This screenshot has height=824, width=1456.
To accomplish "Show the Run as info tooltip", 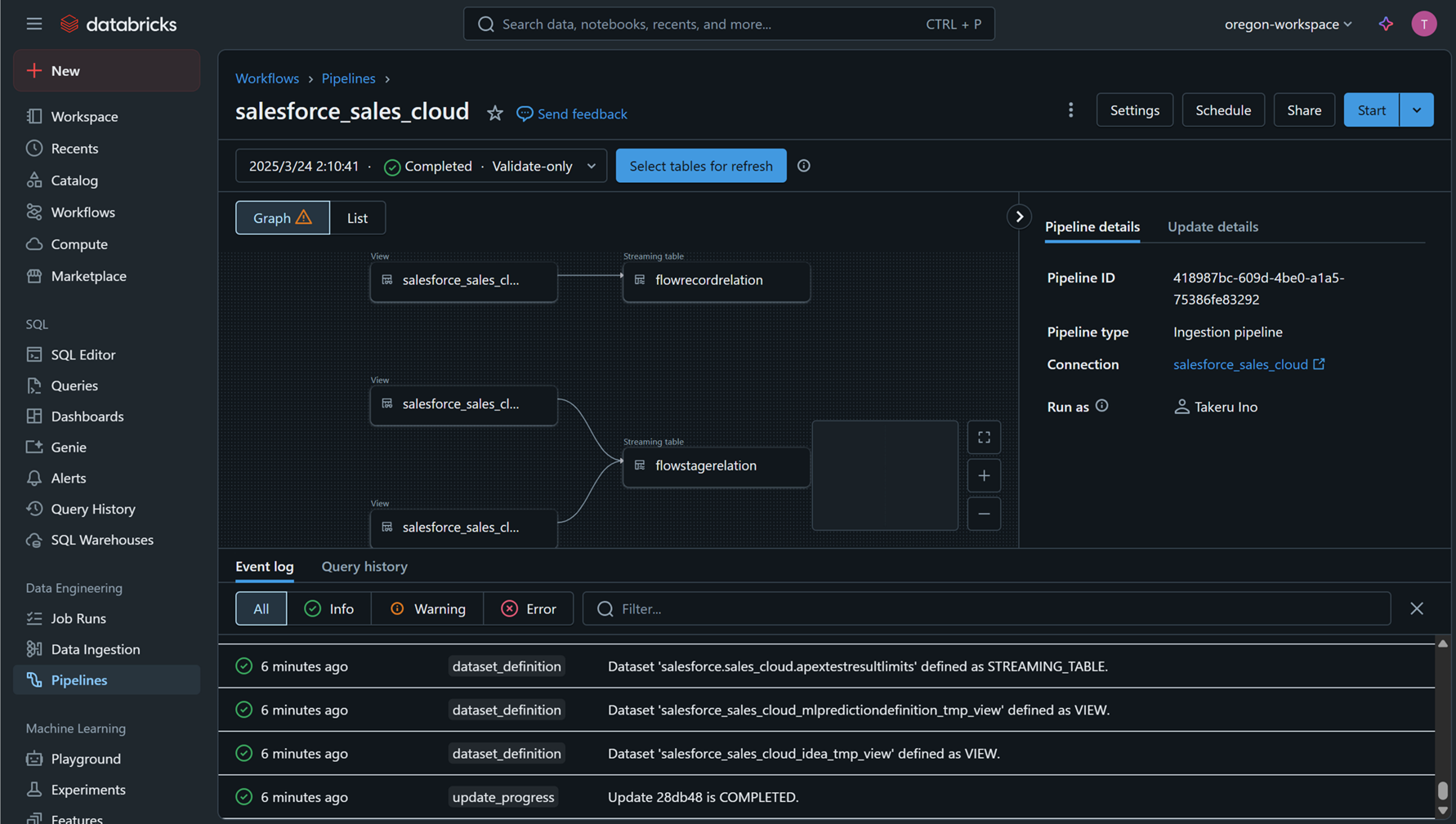I will [x=1101, y=406].
